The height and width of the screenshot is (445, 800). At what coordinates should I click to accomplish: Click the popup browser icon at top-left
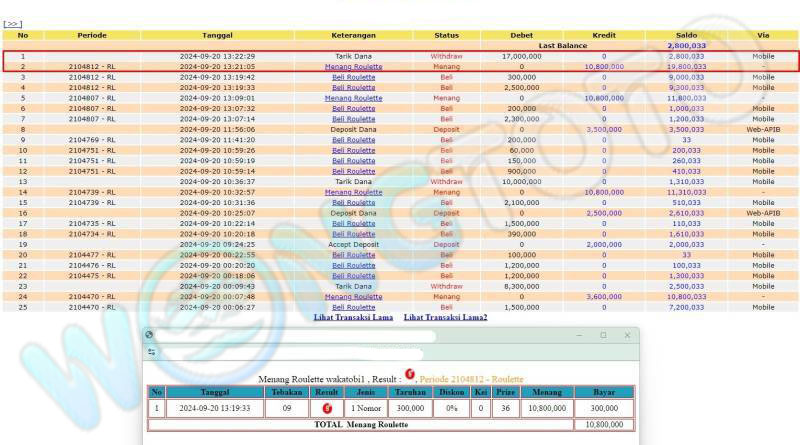click(x=149, y=335)
